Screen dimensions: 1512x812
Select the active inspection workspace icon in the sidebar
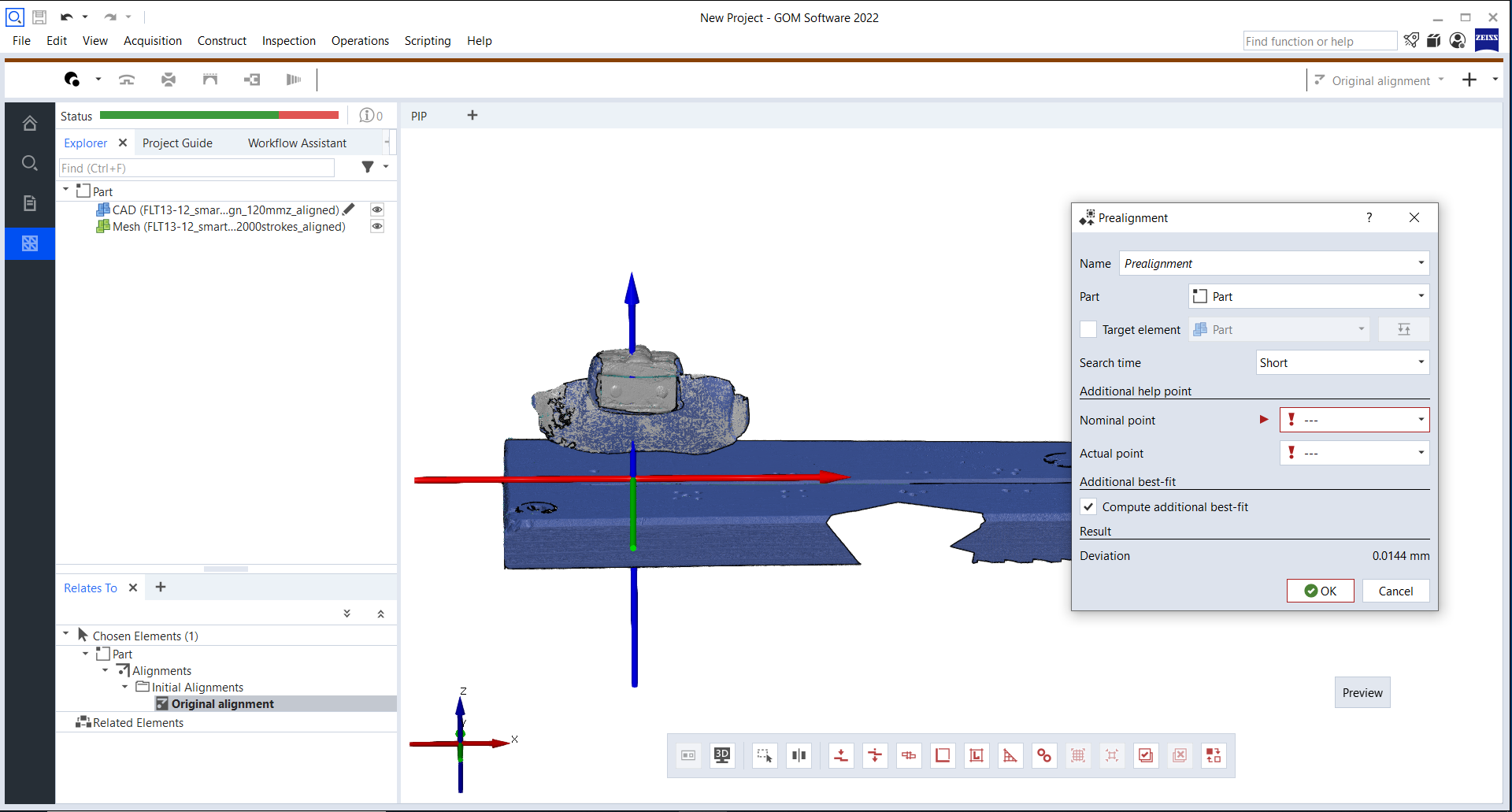(30, 243)
